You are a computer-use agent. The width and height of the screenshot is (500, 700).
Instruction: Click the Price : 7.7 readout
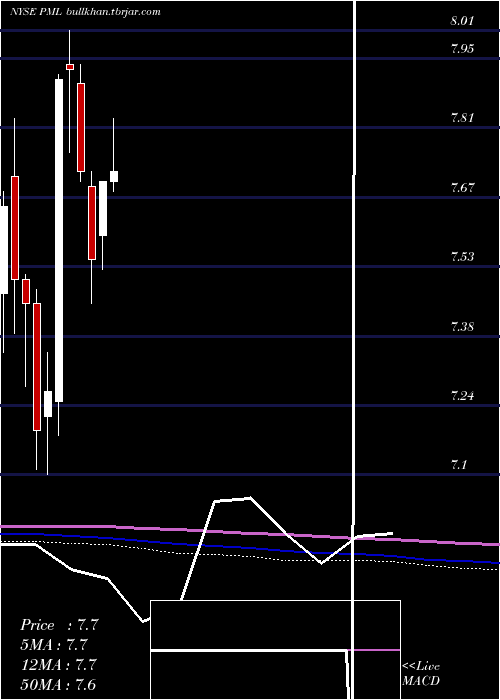[59, 625]
